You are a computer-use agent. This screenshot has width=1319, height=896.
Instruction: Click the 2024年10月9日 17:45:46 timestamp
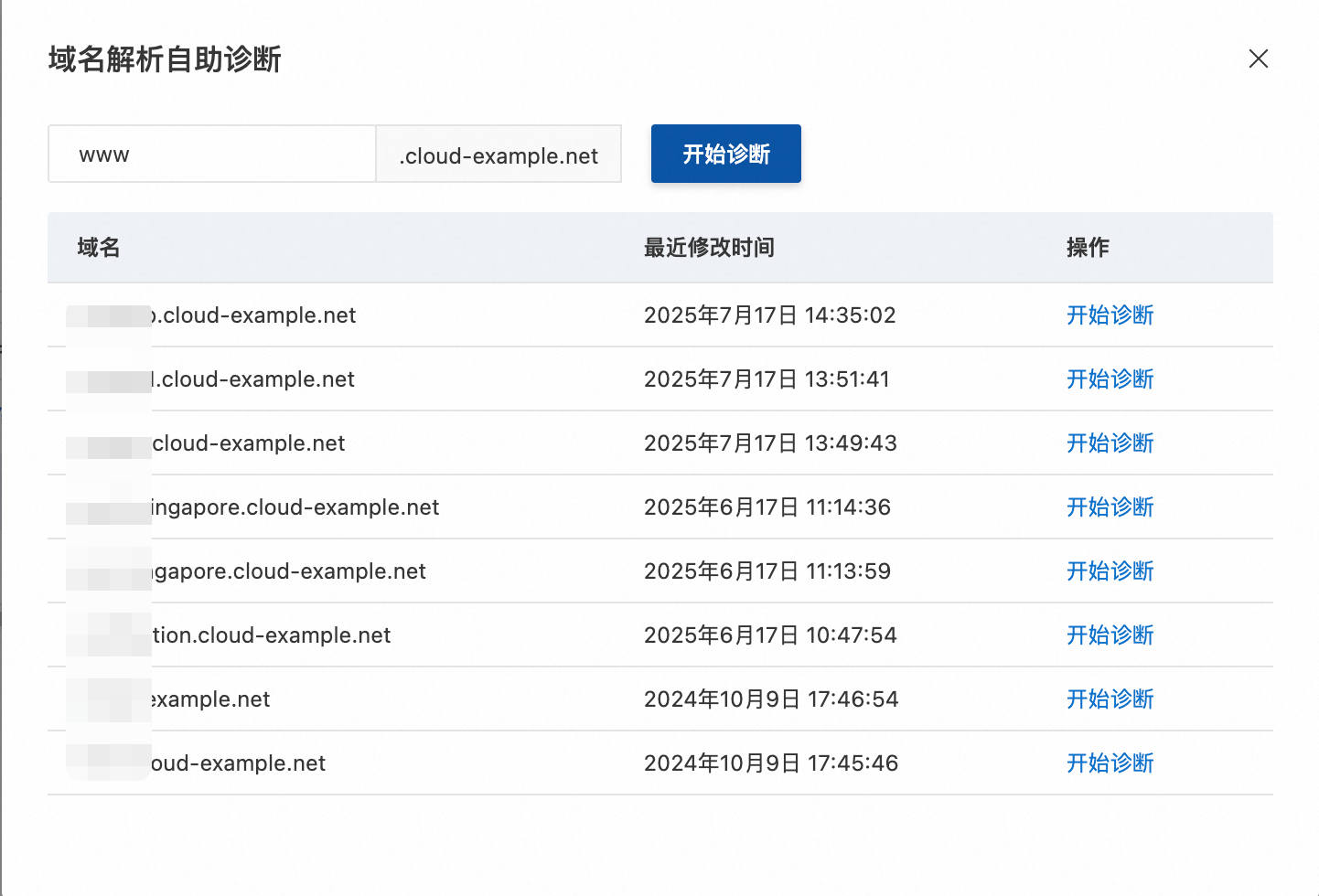click(771, 763)
